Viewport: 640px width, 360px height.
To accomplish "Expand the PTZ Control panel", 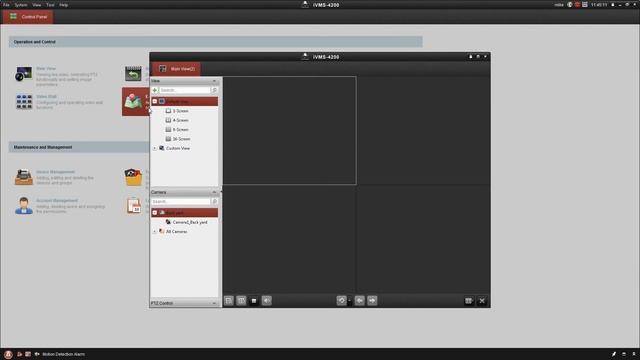I will pos(214,303).
